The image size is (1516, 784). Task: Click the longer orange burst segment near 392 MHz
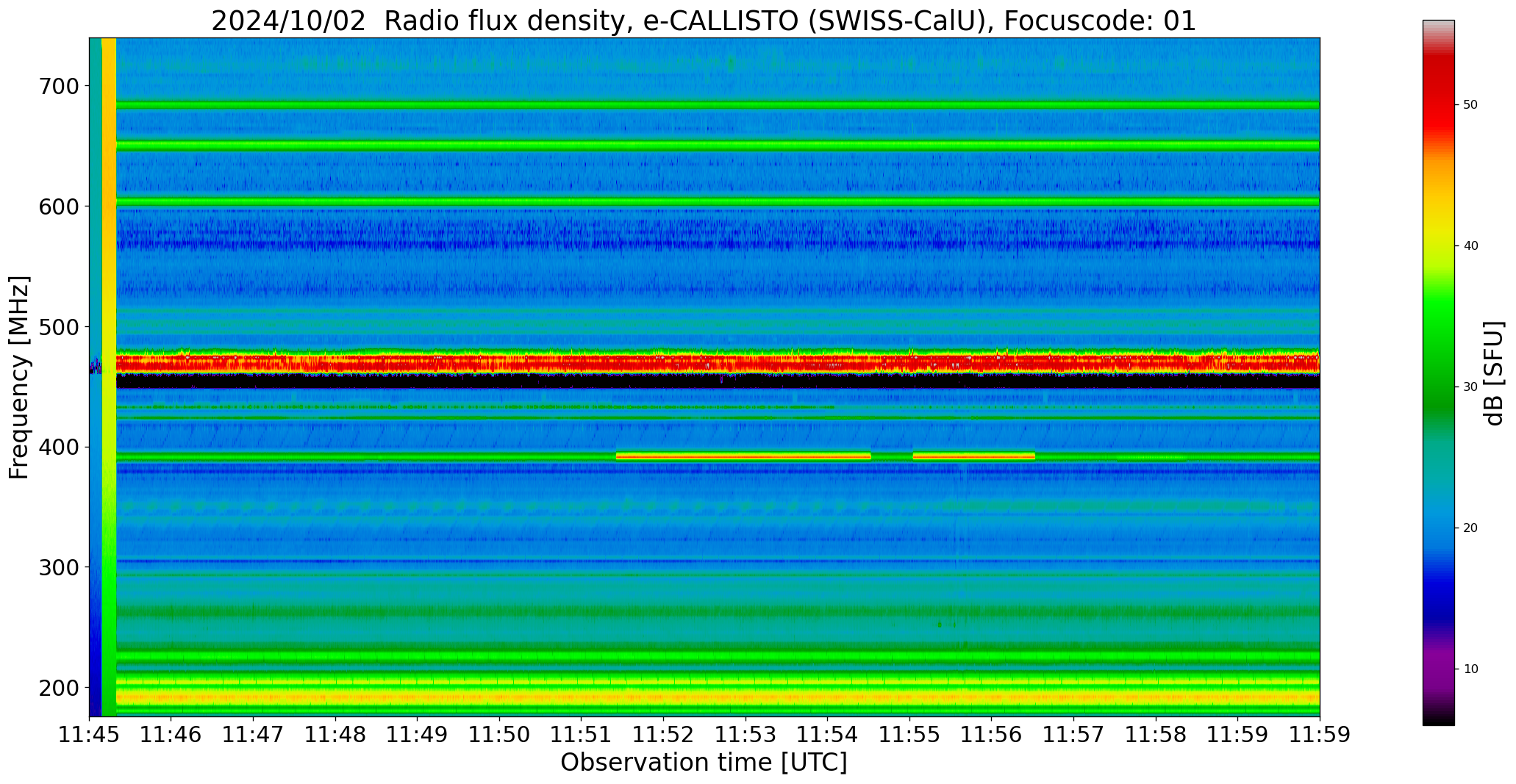coord(743,456)
